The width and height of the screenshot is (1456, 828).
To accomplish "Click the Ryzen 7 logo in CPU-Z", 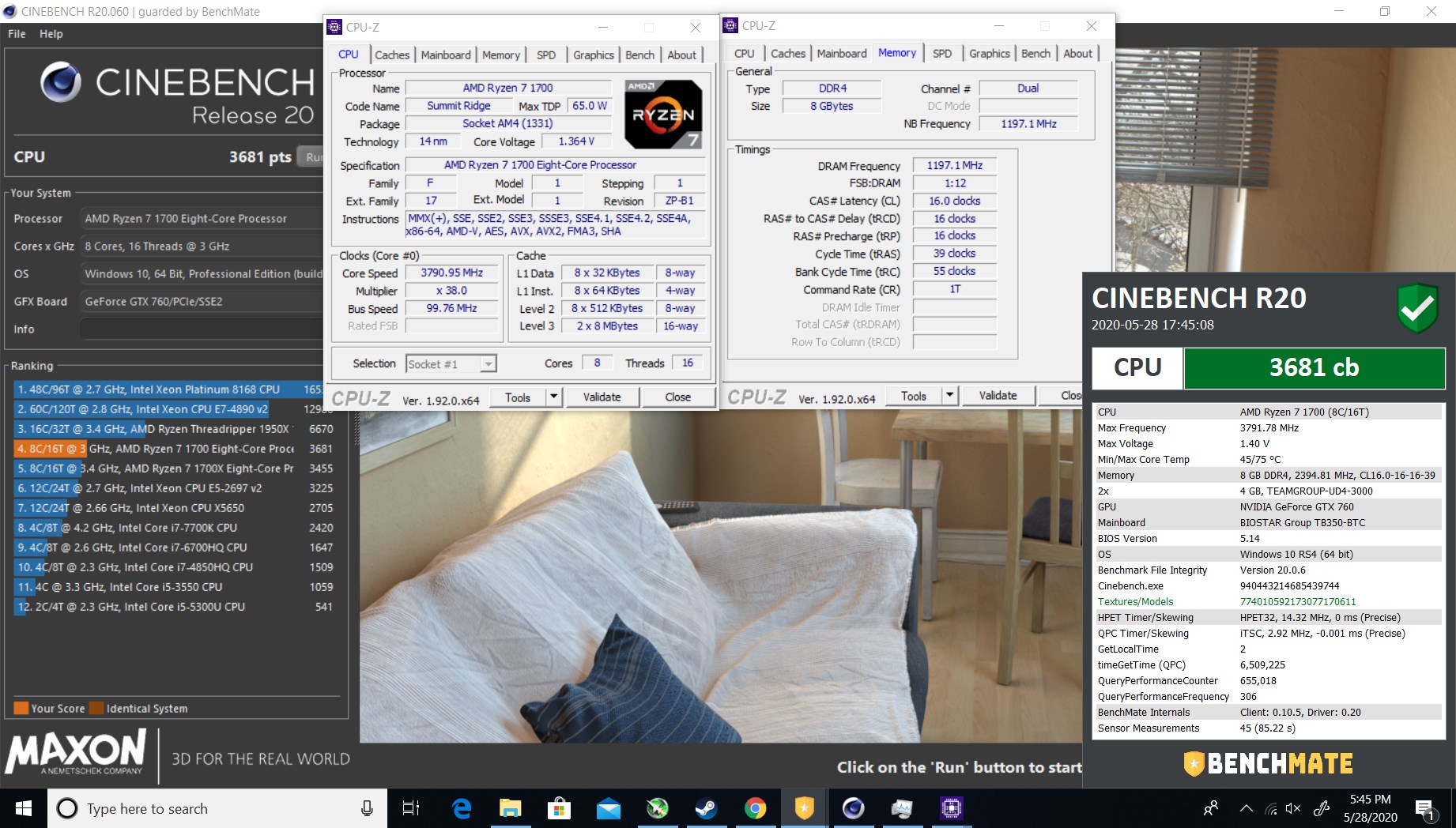I will (663, 115).
